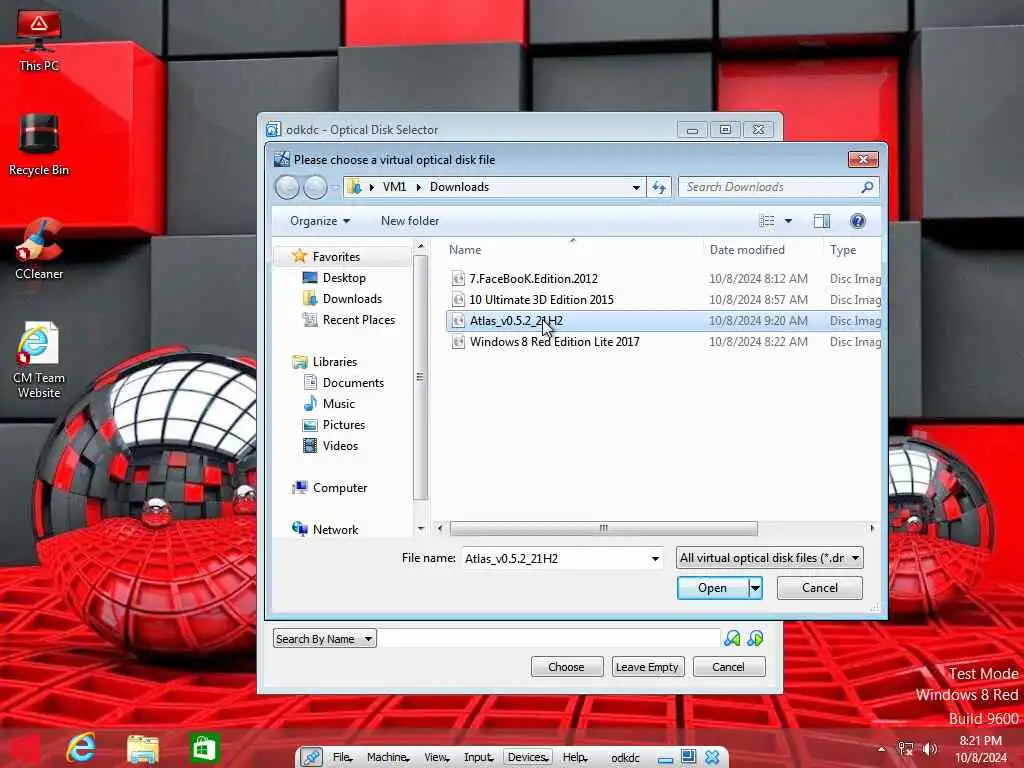This screenshot has width=1024, height=768.
Task: Change the file list view style icon
Action: tap(767, 221)
